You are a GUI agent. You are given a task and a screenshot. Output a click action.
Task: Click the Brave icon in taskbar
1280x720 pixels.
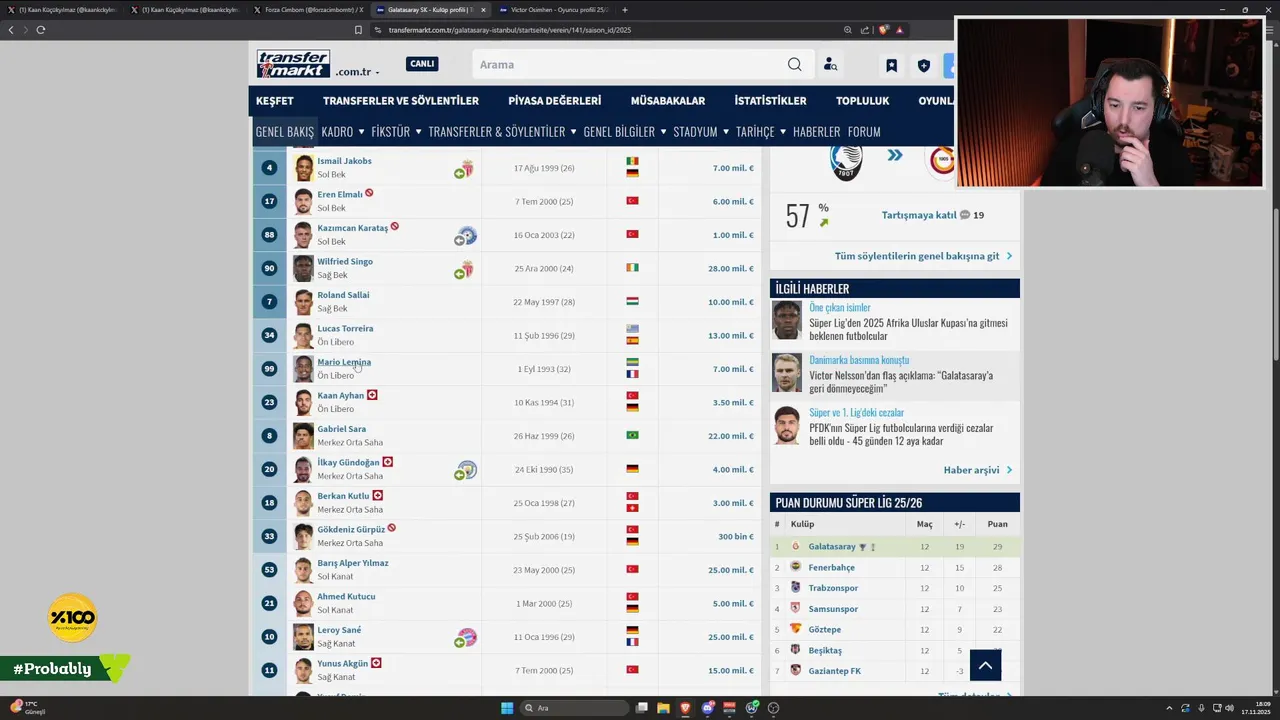click(686, 708)
